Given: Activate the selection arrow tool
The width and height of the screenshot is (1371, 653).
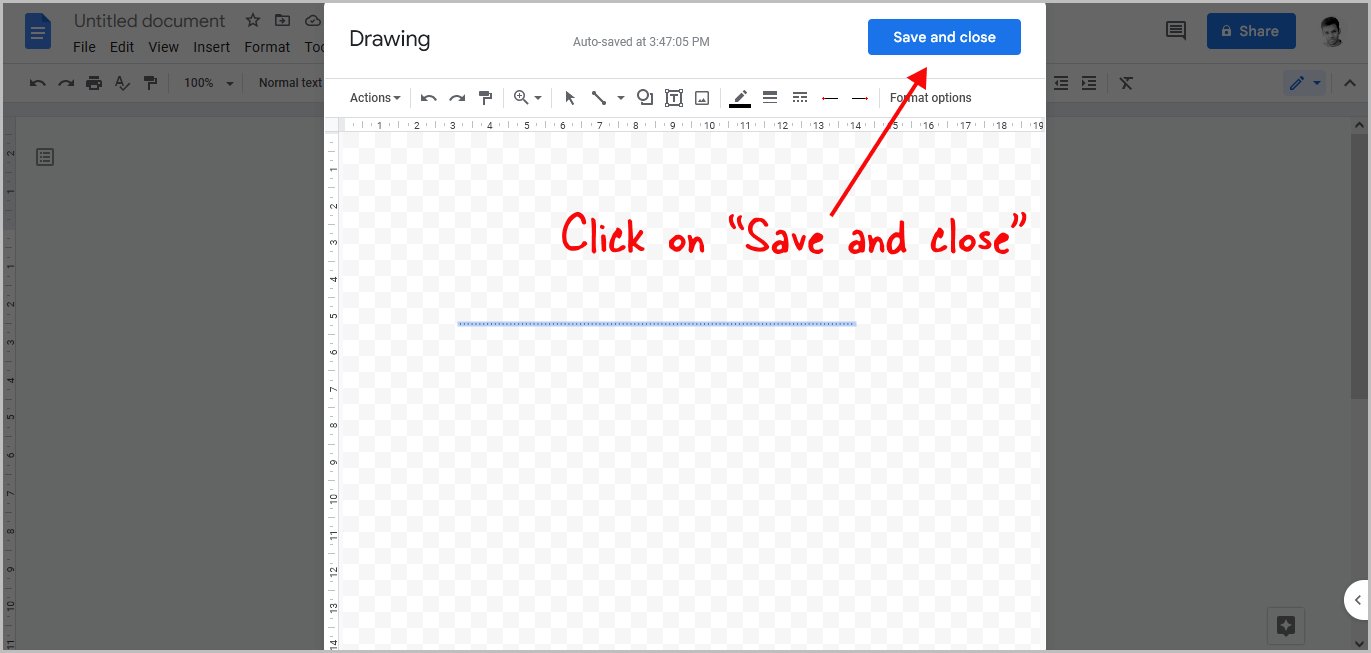Looking at the screenshot, I should pos(570,97).
